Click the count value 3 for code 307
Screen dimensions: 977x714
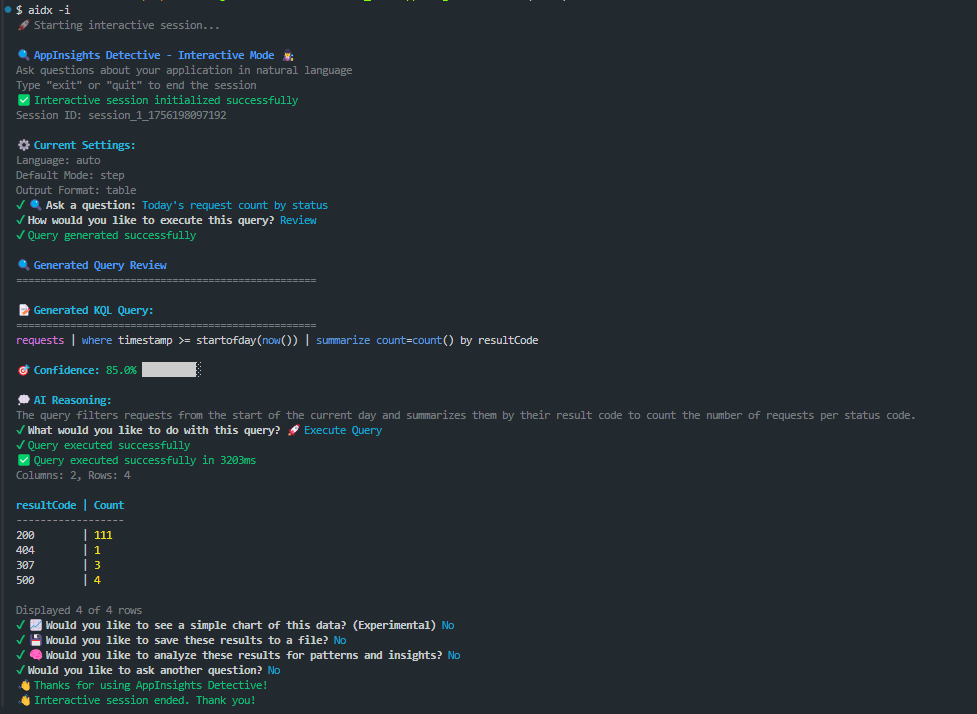pyautogui.click(x=97, y=565)
